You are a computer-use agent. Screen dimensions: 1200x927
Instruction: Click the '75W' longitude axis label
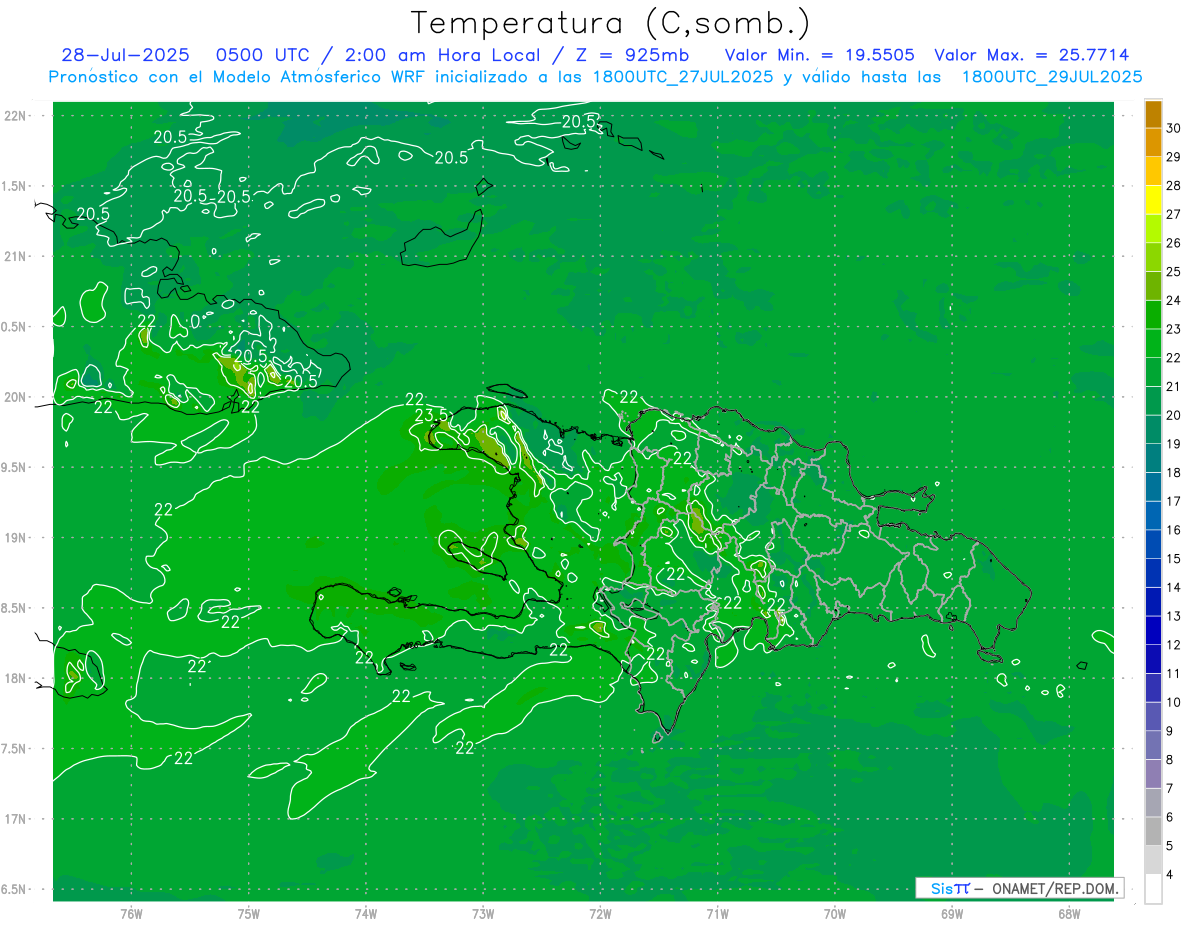(248, 913)
